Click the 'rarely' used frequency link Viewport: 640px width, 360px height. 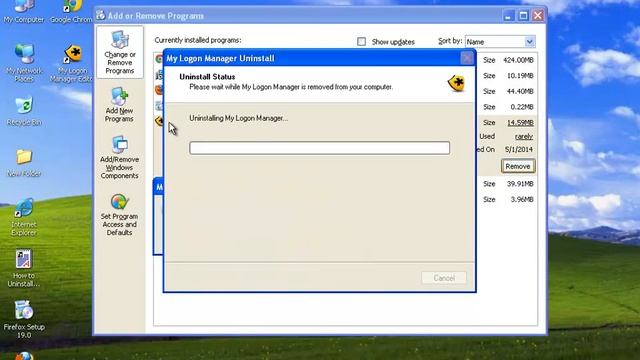[524, 136]
